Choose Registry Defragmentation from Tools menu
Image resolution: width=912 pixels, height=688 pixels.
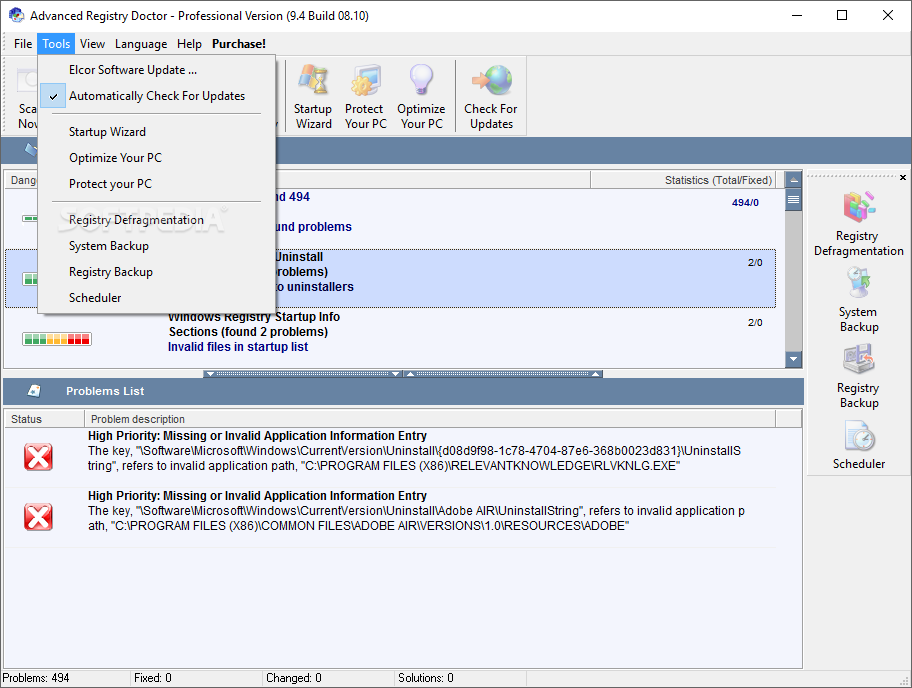click(x=156, y=220)
